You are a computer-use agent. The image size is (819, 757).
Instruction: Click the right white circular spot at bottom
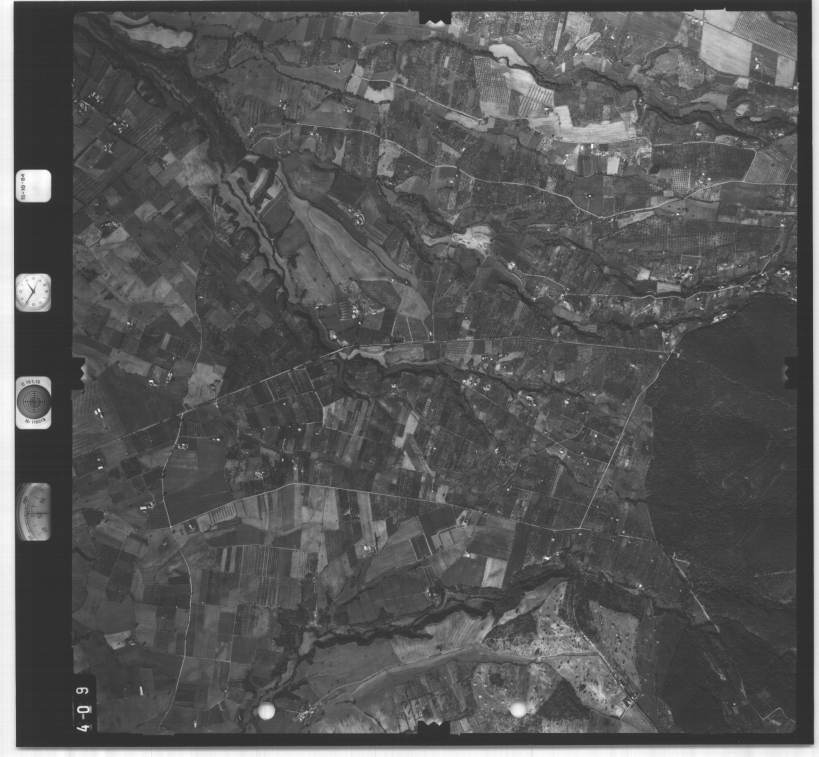(518, 709)
